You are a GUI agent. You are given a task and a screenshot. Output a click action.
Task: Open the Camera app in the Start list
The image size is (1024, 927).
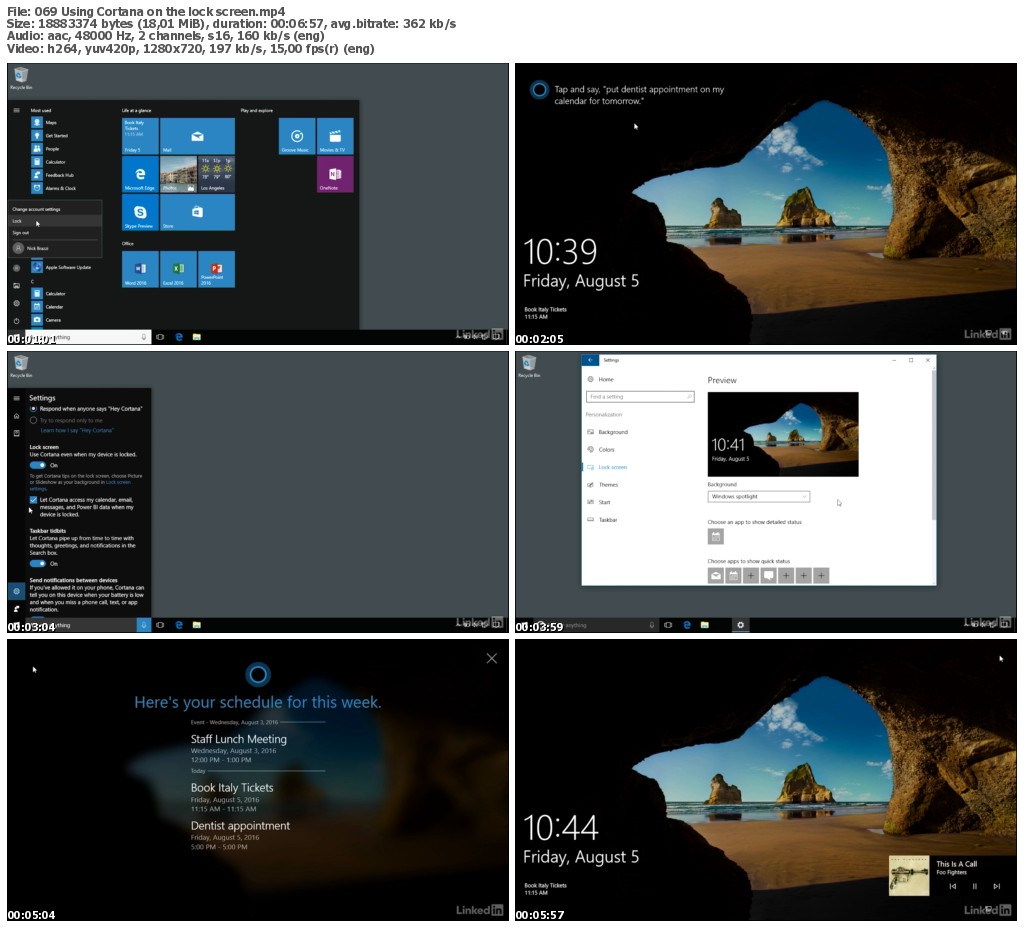tap(46, 319)
